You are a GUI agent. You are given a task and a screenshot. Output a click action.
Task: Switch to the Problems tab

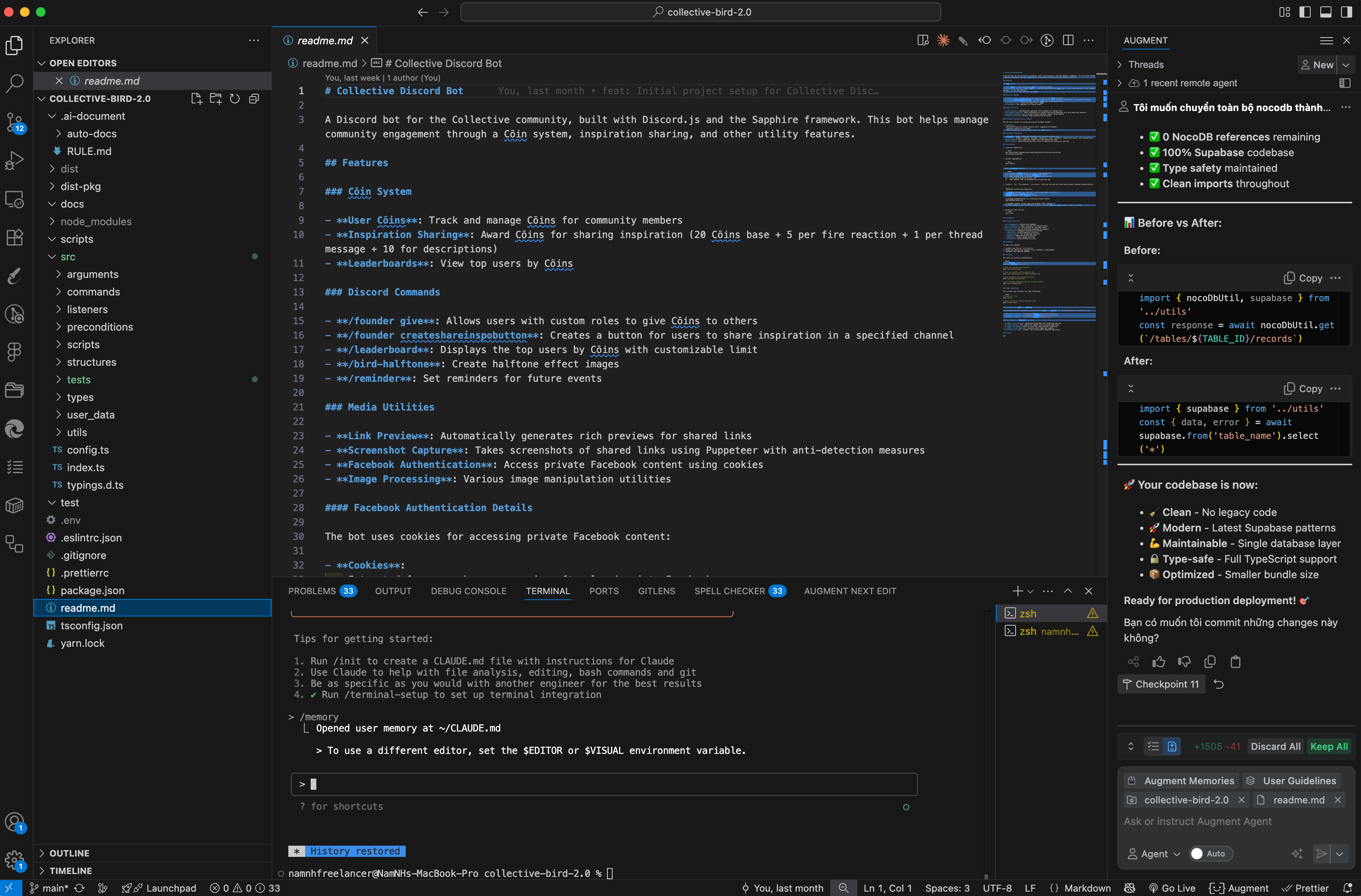(x=312, y=591)
